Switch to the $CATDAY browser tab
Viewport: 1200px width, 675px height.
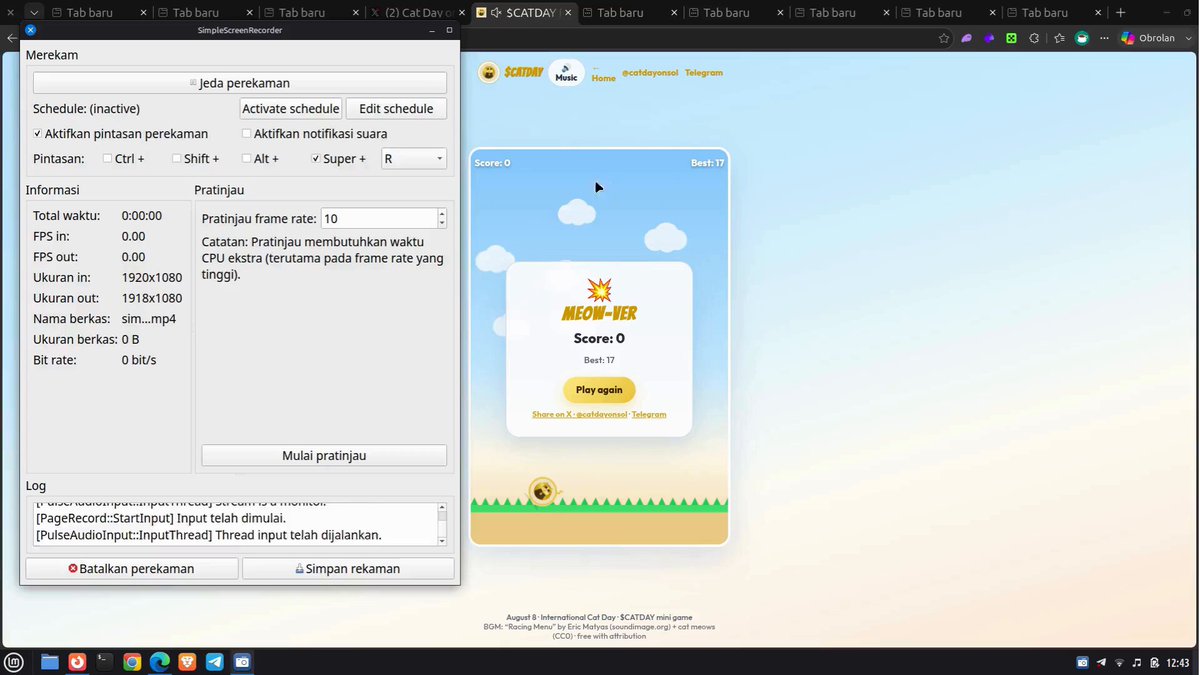[524, 13]
